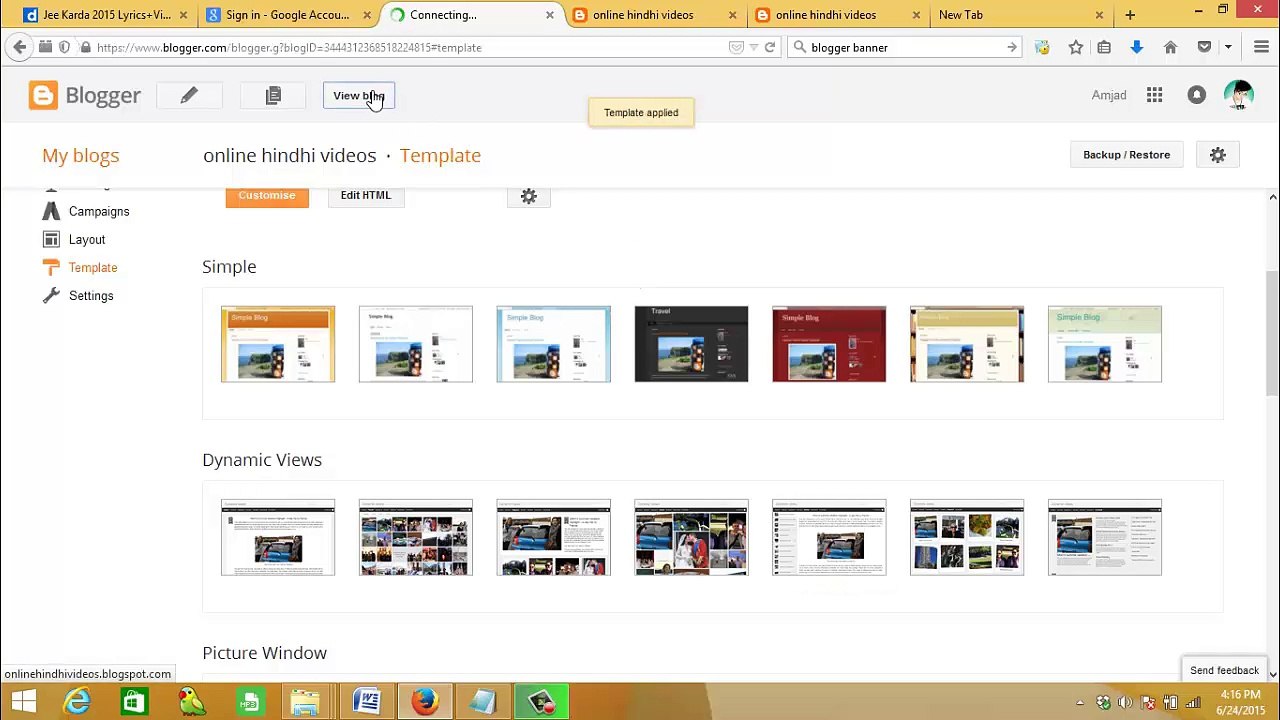The height and width of the screenshot is (720, 1280).
Task: Select Template in the sidebar
Action: [x=93, y=267]
